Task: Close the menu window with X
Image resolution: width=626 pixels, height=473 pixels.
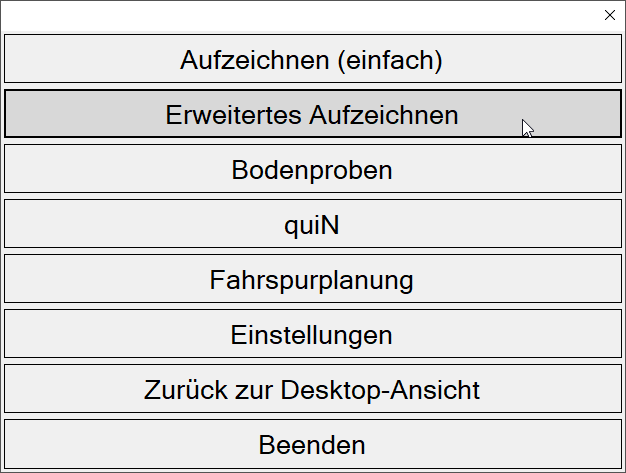Action: 610,15
